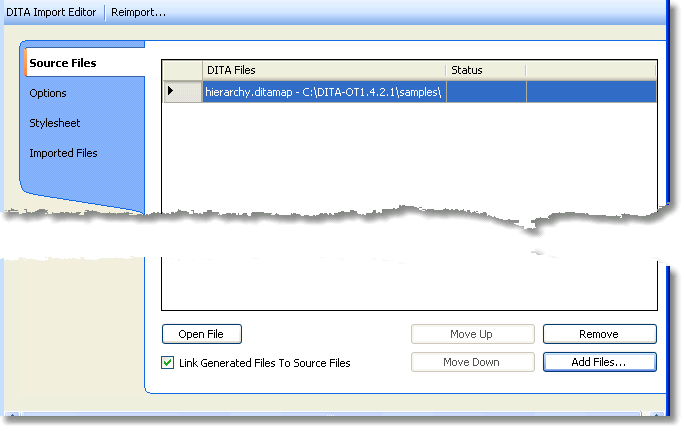684x431 pixels.
Task: Open the Options tab
Action: click(48, 93)
